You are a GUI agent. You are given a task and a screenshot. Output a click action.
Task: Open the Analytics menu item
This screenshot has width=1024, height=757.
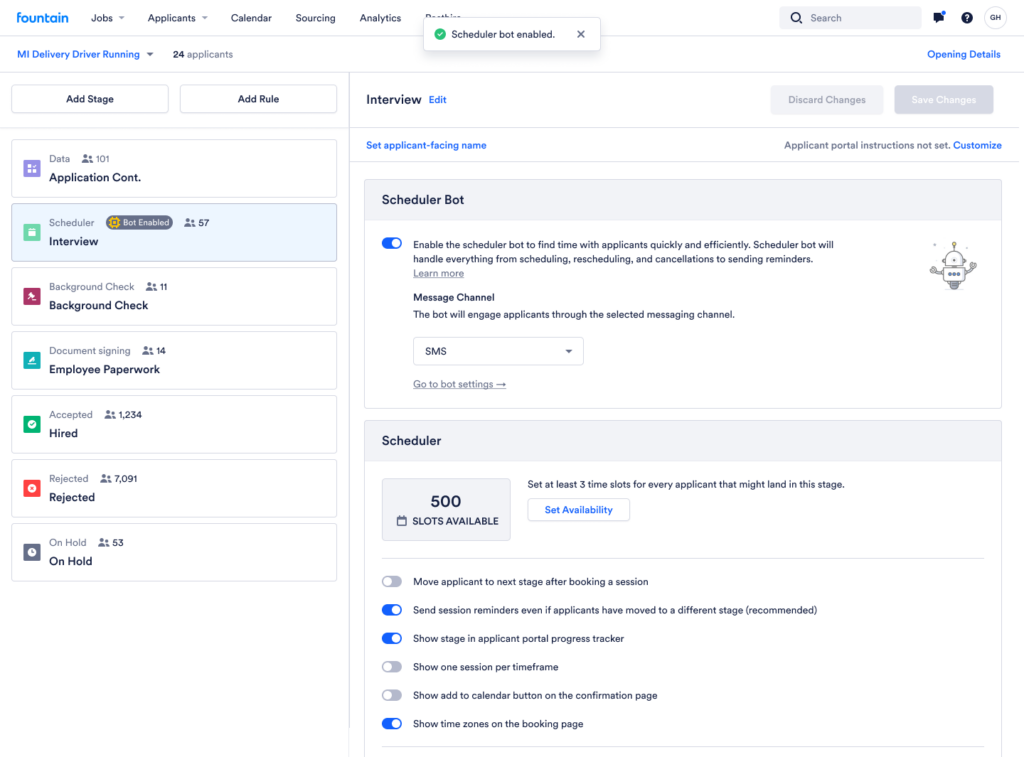[380, 18]
